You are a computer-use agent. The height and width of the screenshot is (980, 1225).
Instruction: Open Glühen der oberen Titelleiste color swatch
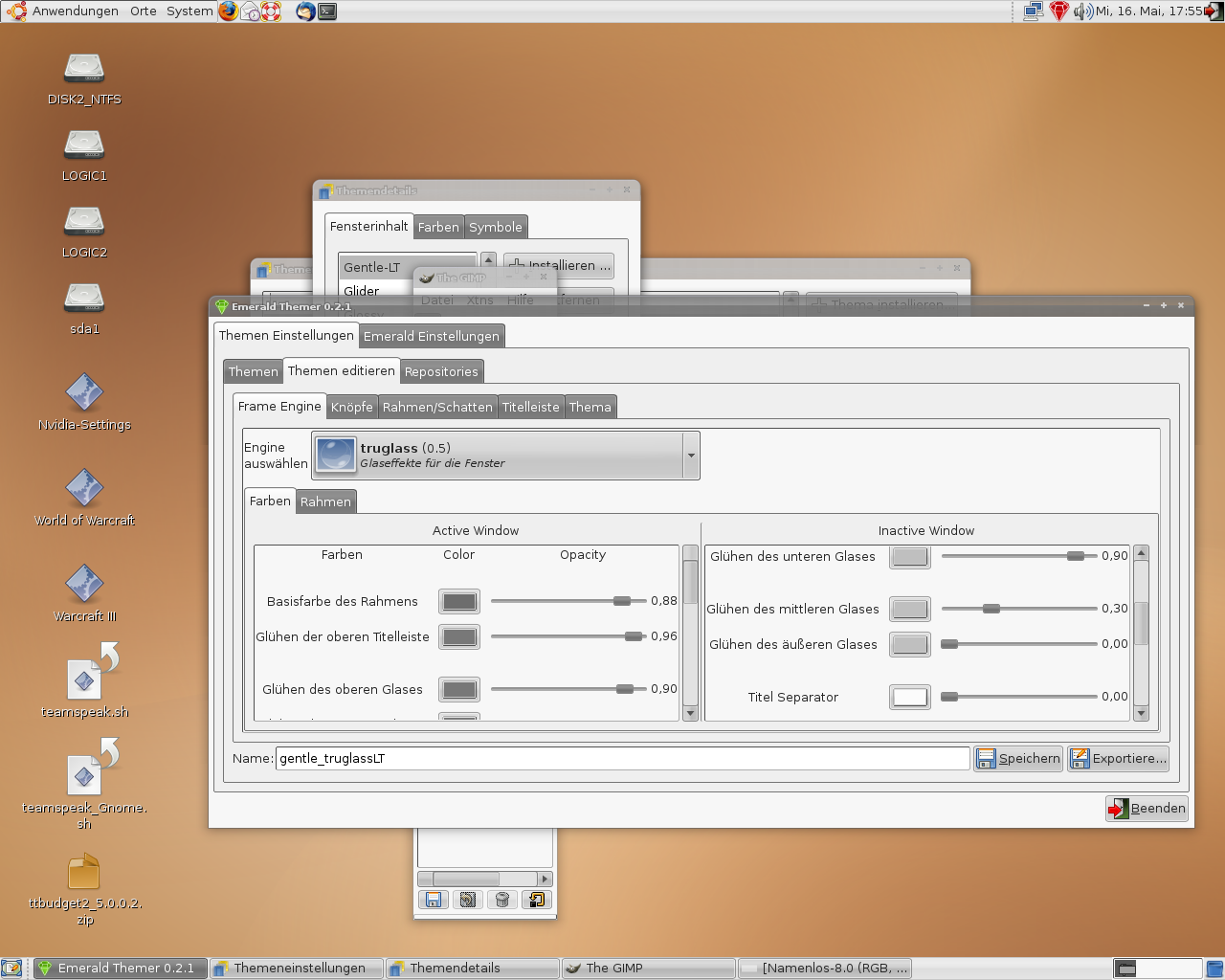[459, 636]
